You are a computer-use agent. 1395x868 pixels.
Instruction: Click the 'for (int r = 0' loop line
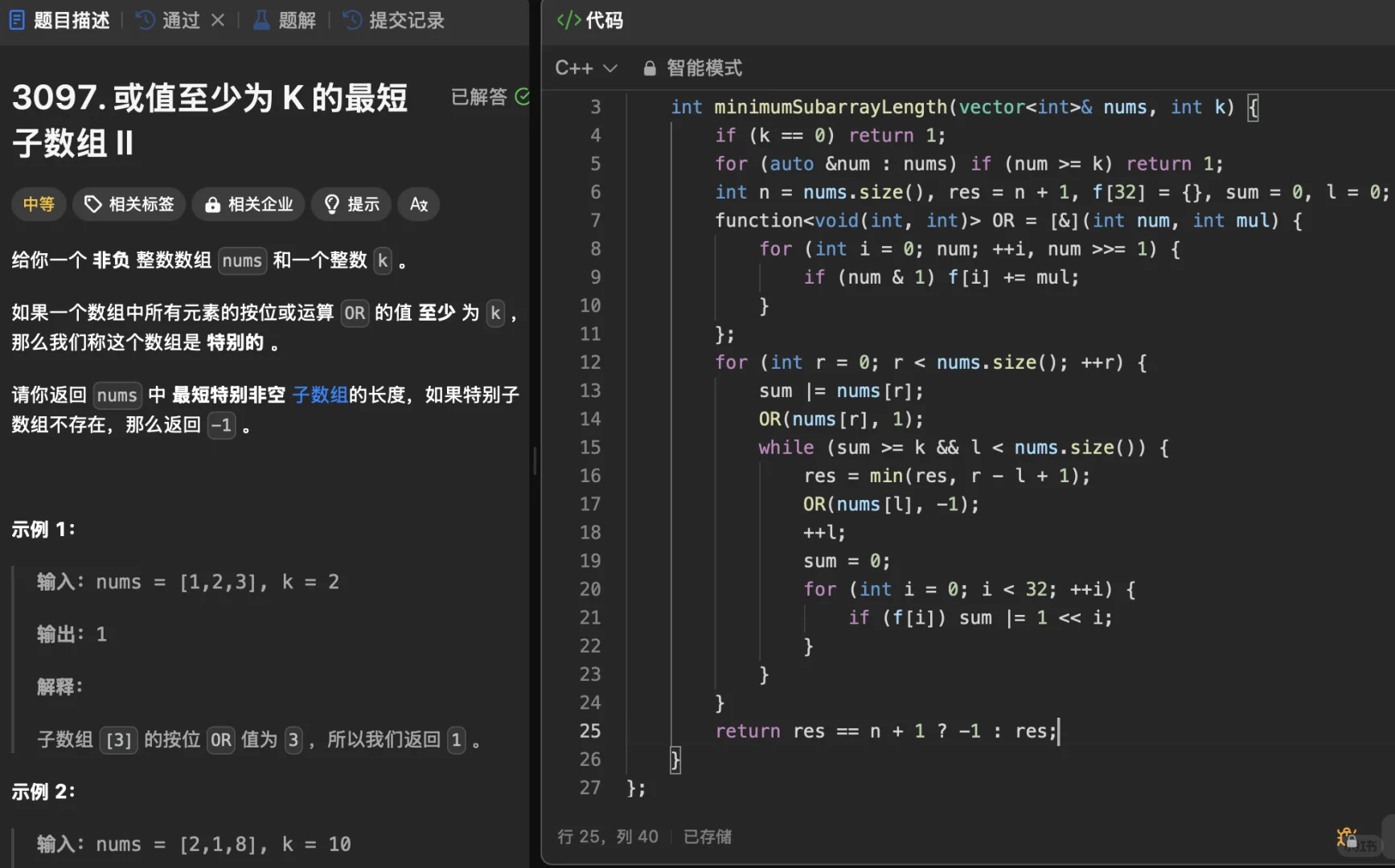[931, 362]
